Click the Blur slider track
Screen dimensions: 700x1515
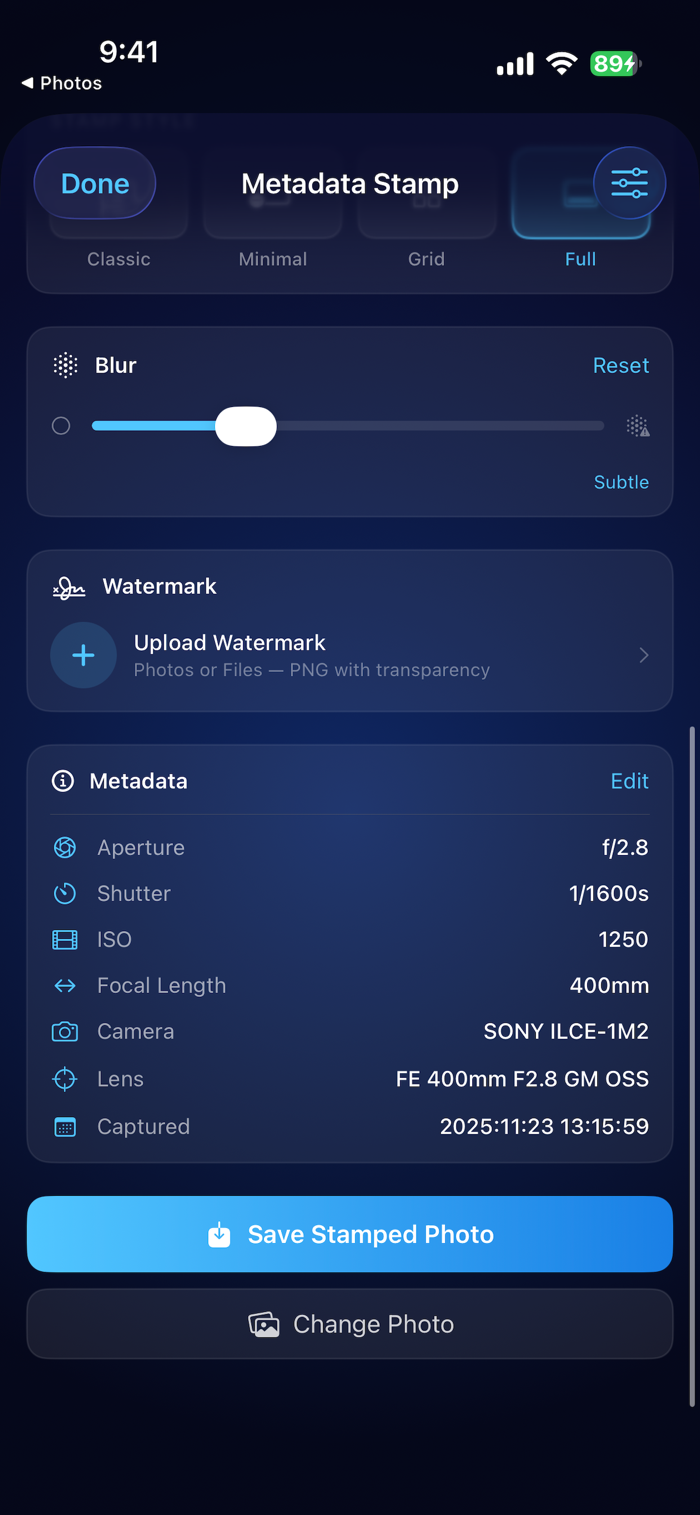tap(348, 426)
